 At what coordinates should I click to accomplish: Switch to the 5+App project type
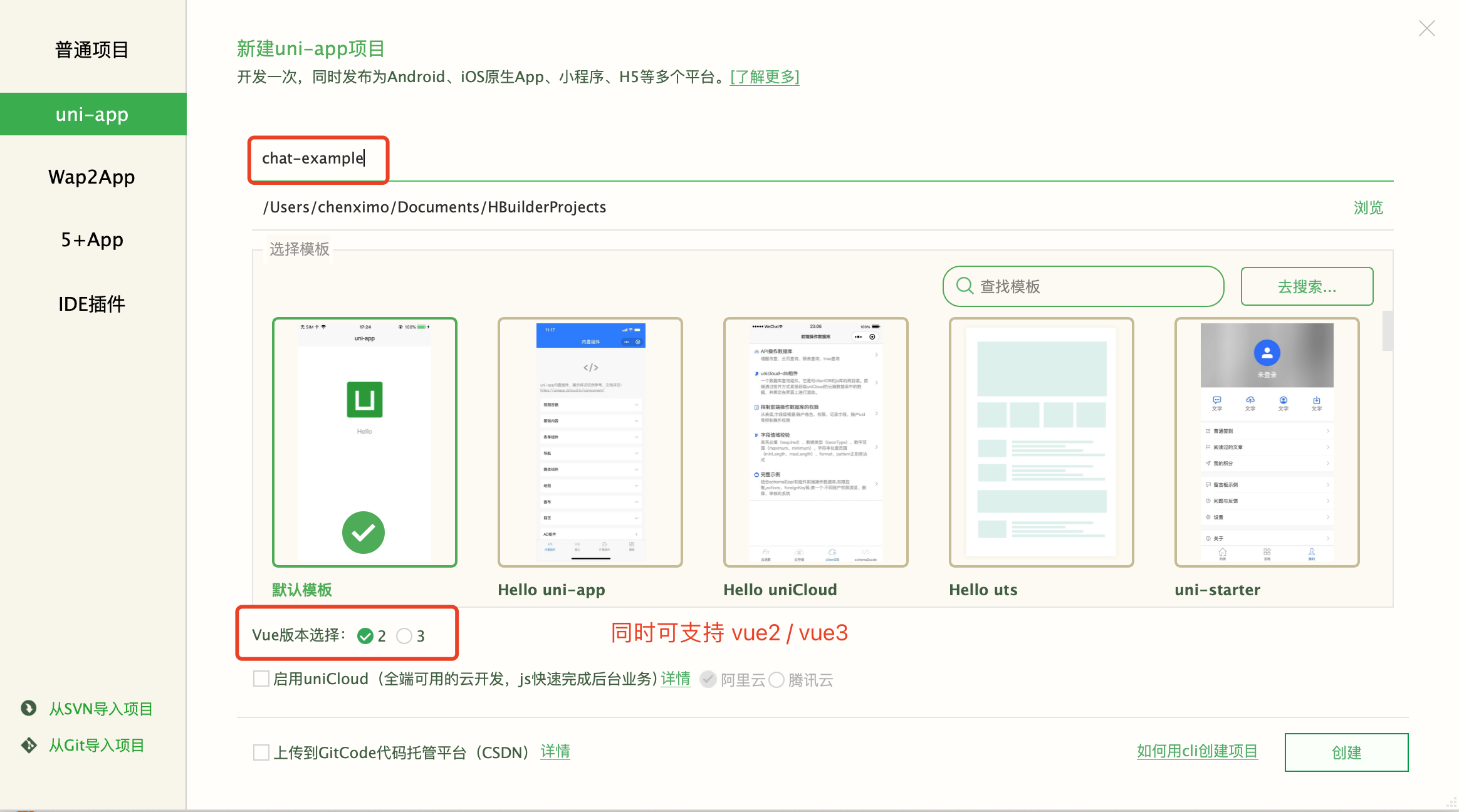pos(92,239)
